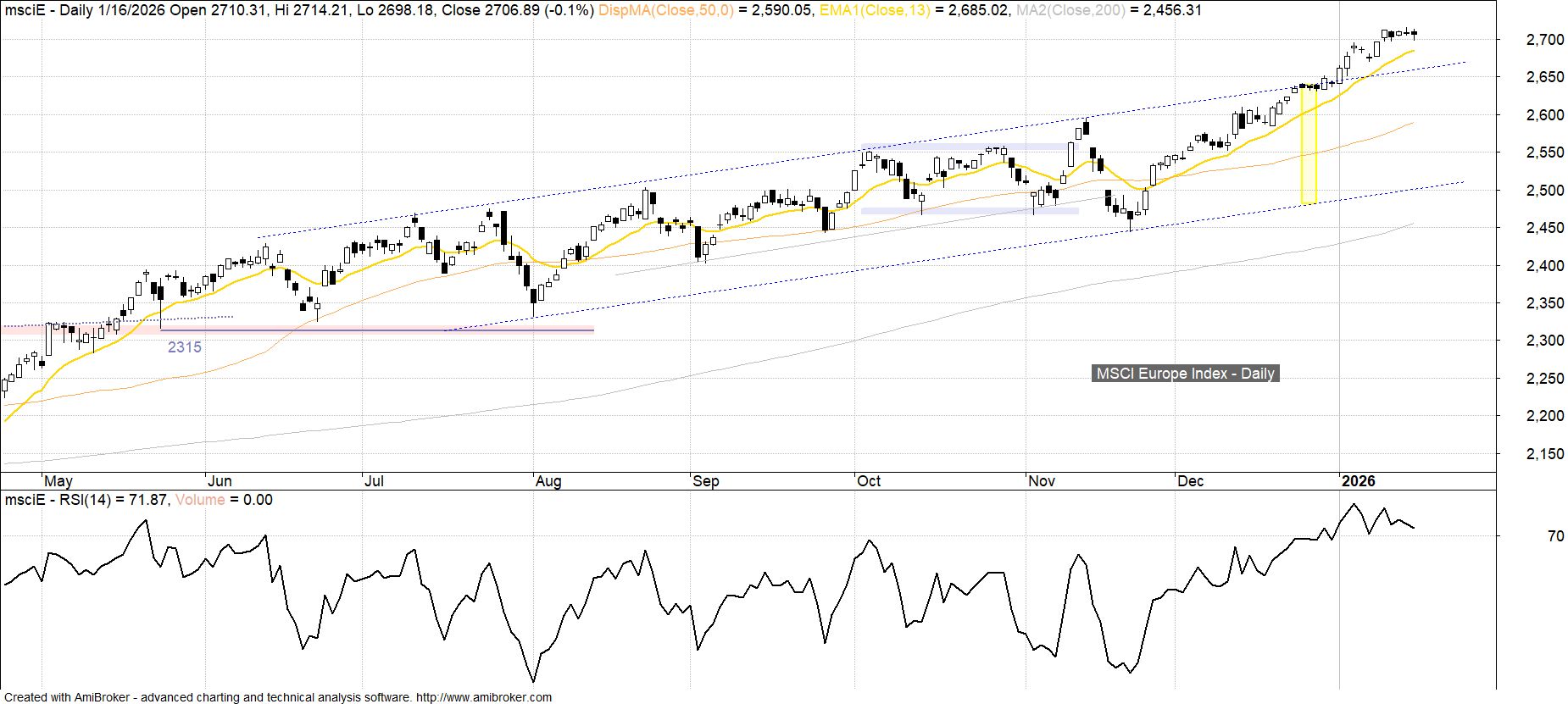
Task: Click the pink support band near 2315
Action: click(x=339, y=330)
